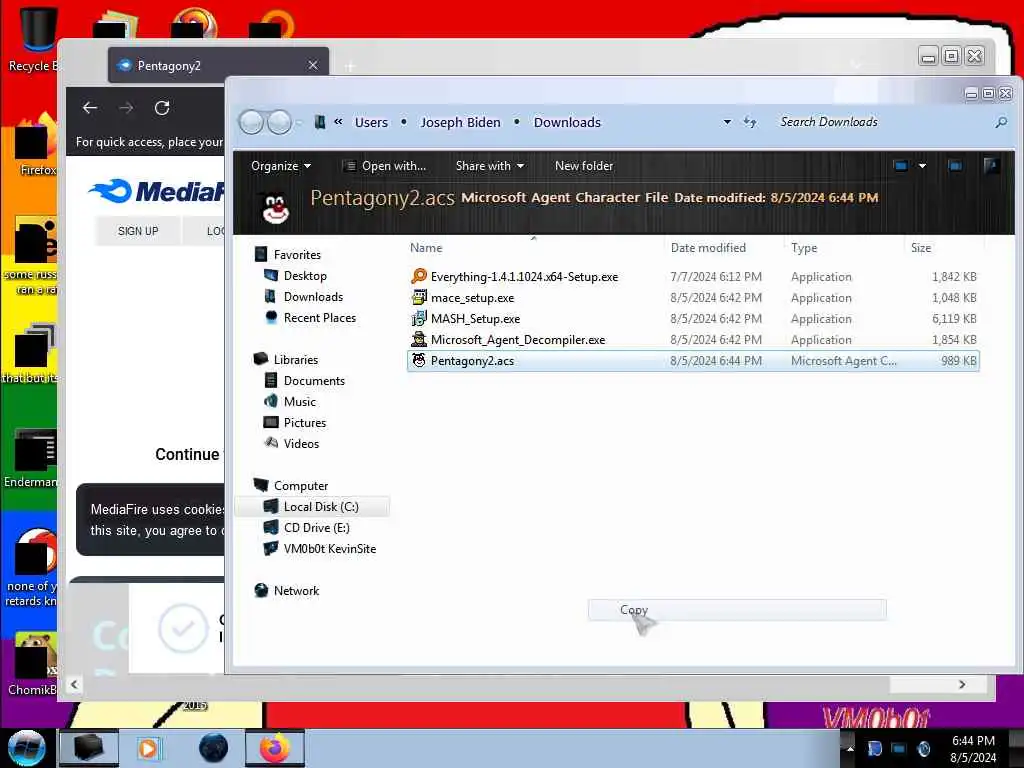Sort by Size column header
The image size is (1024, 768).
[921, 248]
